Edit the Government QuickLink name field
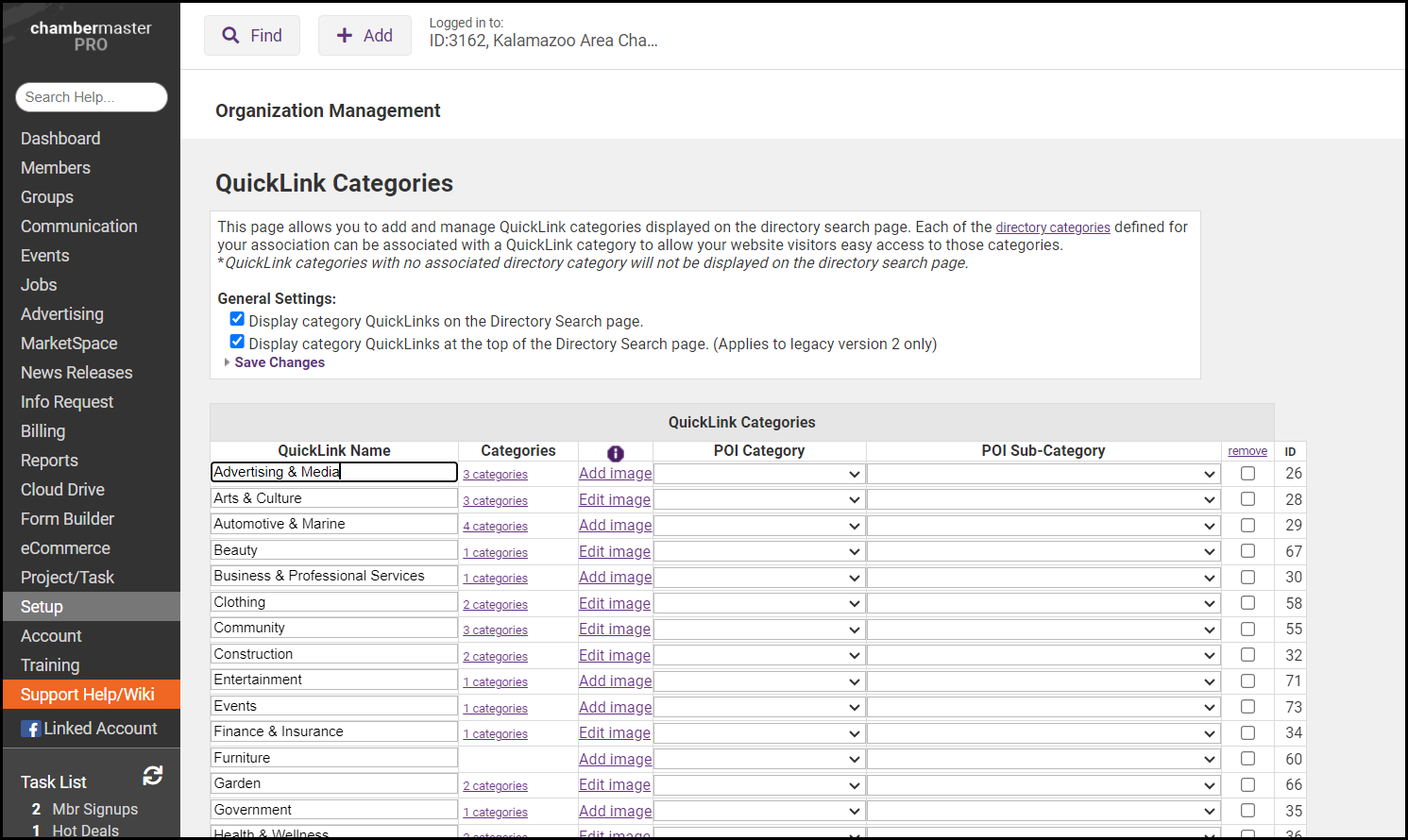This screenshot has height=840, width=1408. [x=334, y=810]
